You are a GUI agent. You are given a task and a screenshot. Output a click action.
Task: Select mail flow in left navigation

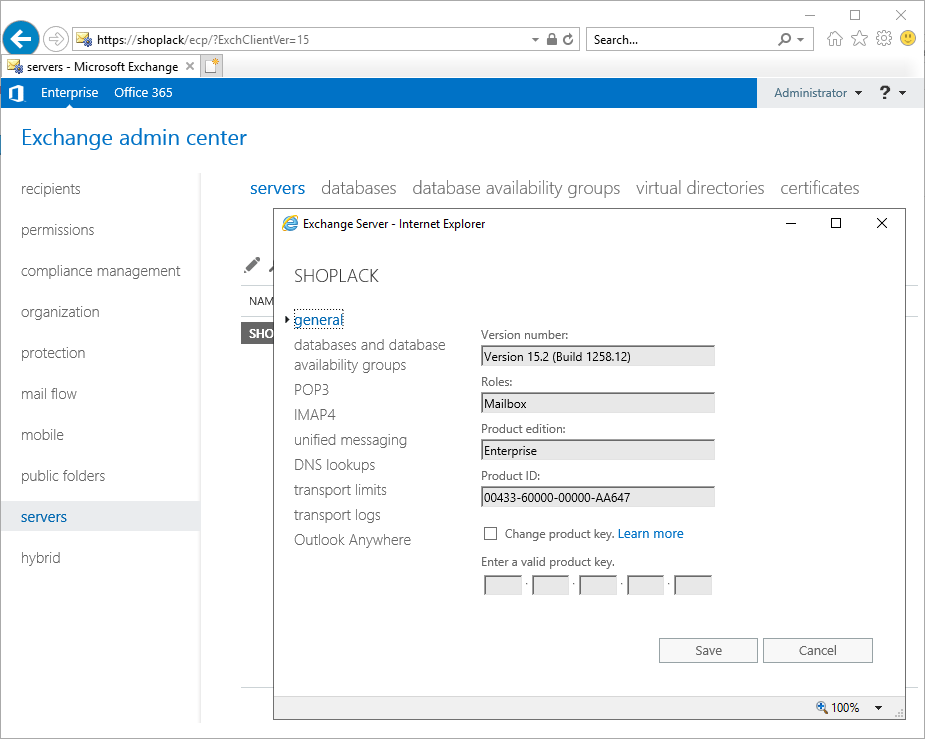[x=49, y=394]
